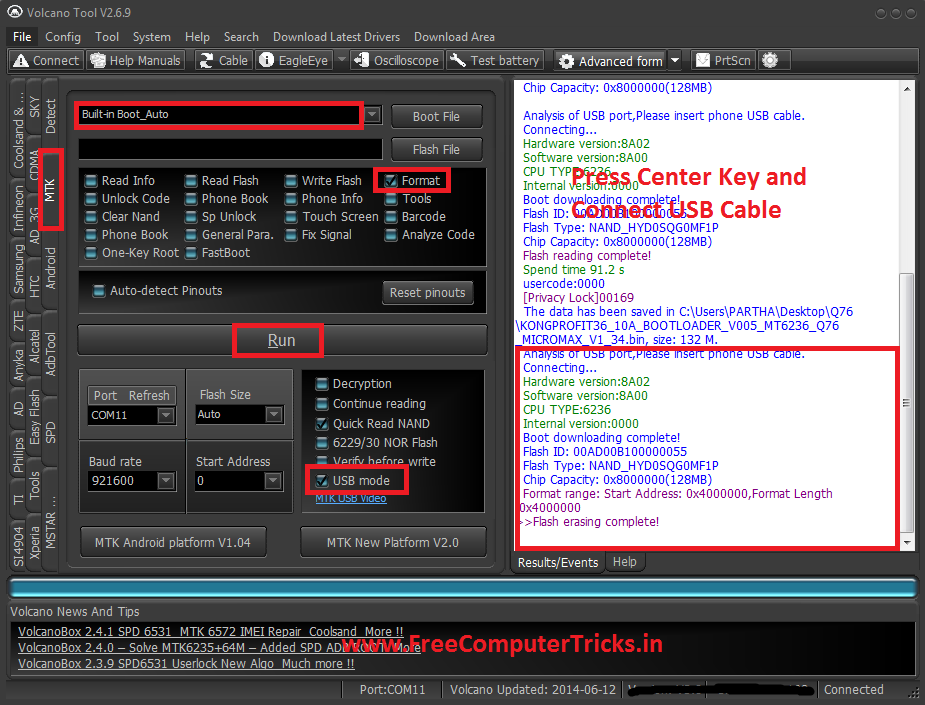Check the Continue reading option
925x705 pixels.
click(x=322, y=404)
